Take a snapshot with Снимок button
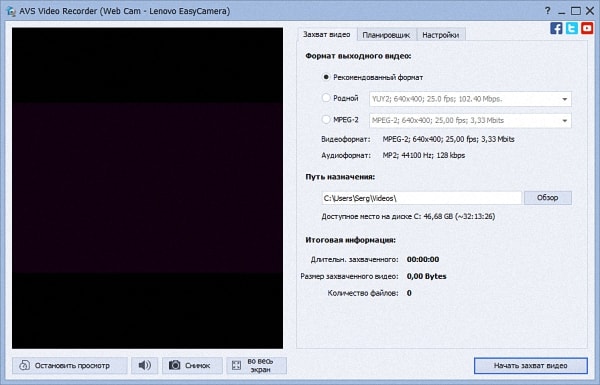Screen dimensions: 600x385 click(192, 365)
